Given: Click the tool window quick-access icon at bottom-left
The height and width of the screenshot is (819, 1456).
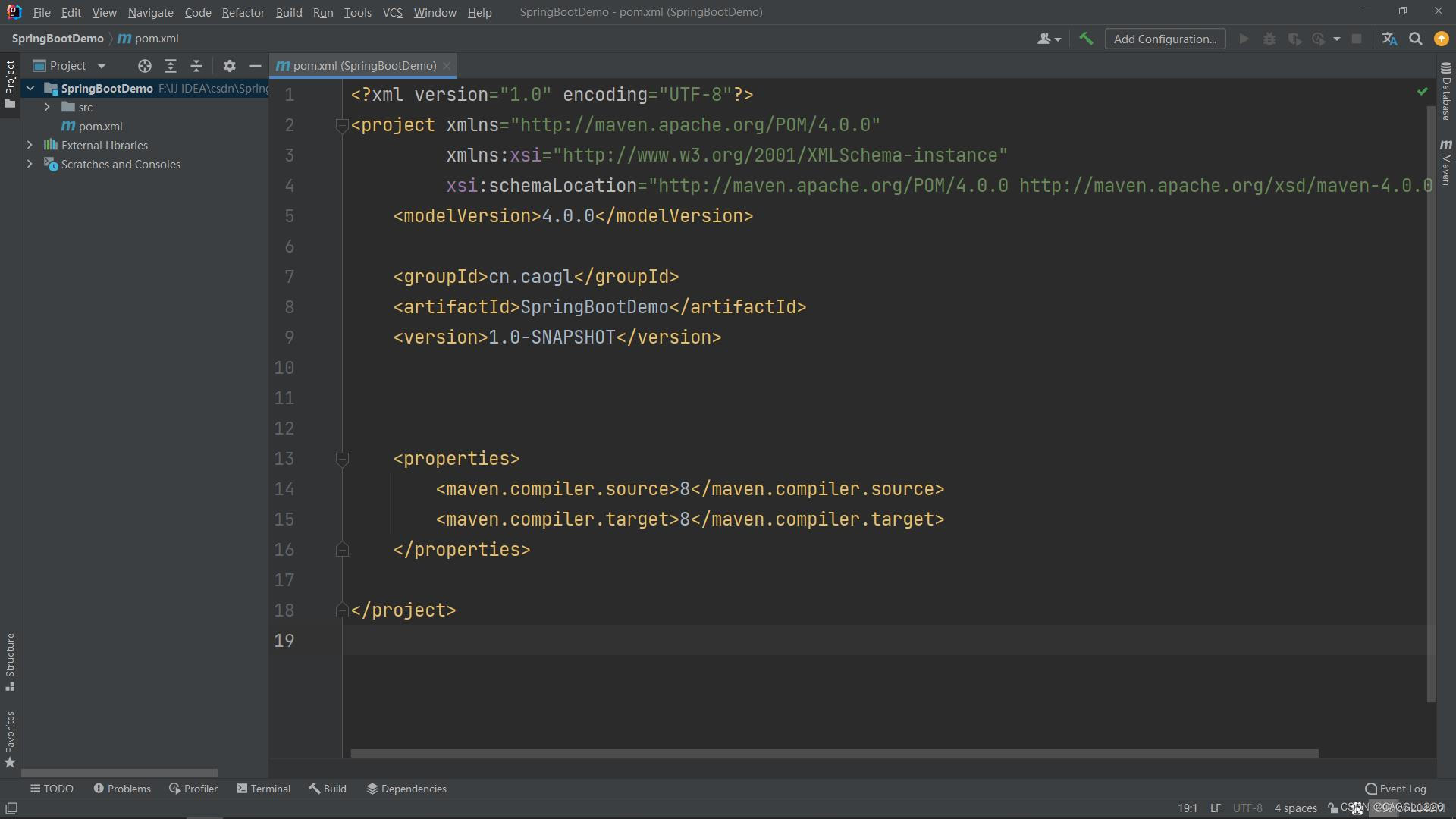Looking at the screenshot, I should pyautogui.click(x=11, y=808).
